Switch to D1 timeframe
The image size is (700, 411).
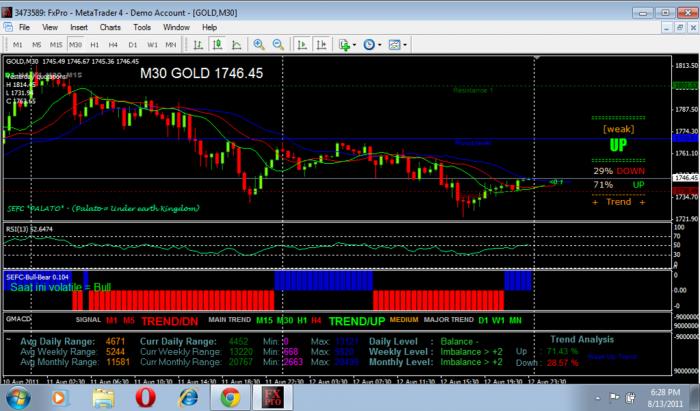pyautogui.click(x=133, y=45)
